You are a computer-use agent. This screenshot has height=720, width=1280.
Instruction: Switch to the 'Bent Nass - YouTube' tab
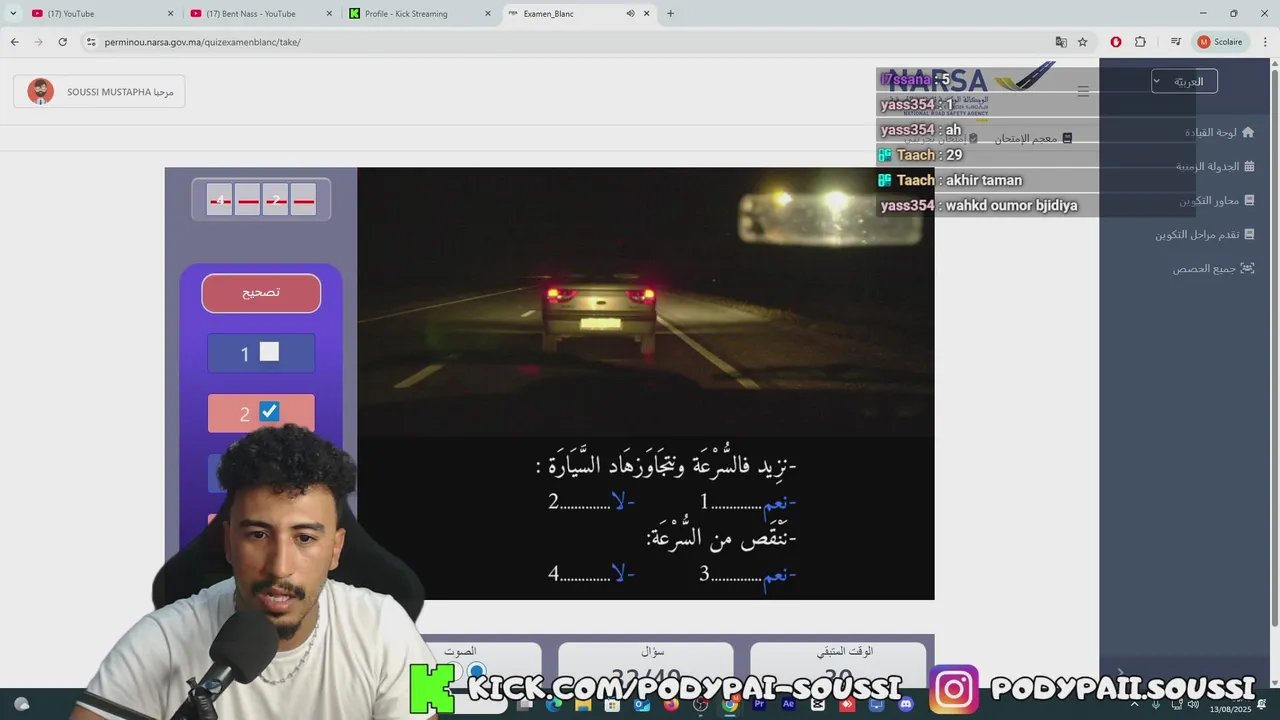pos(260,13)
